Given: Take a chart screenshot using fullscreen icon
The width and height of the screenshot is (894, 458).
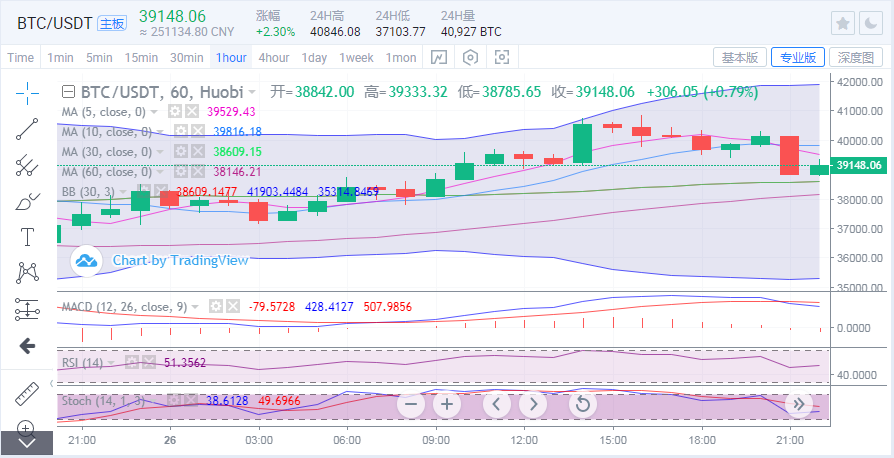Looking at the screenshot, I should tap(502, 58).
